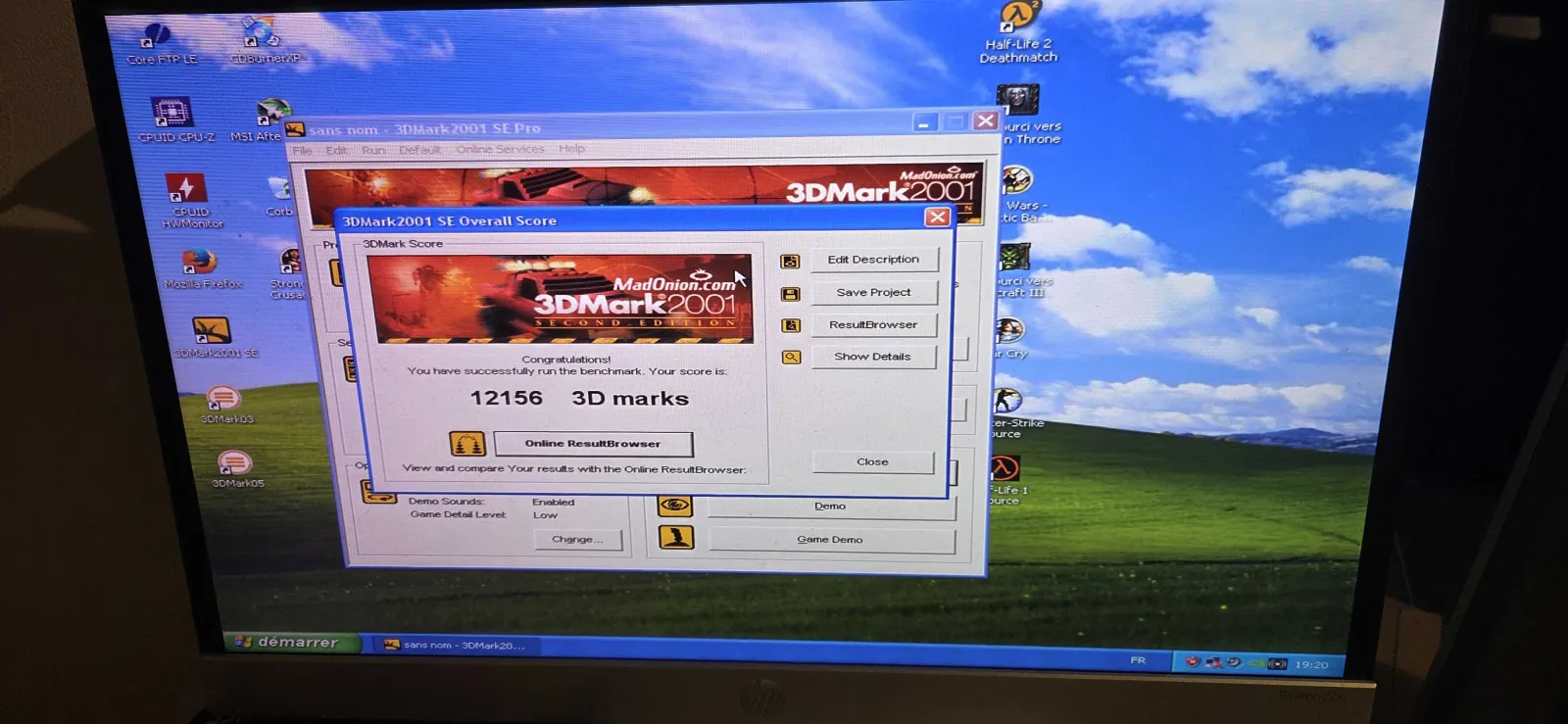Click the "3D marks" label
Image resolution: width=1568 pixels, height=724 pixels.
pos(630,399)
